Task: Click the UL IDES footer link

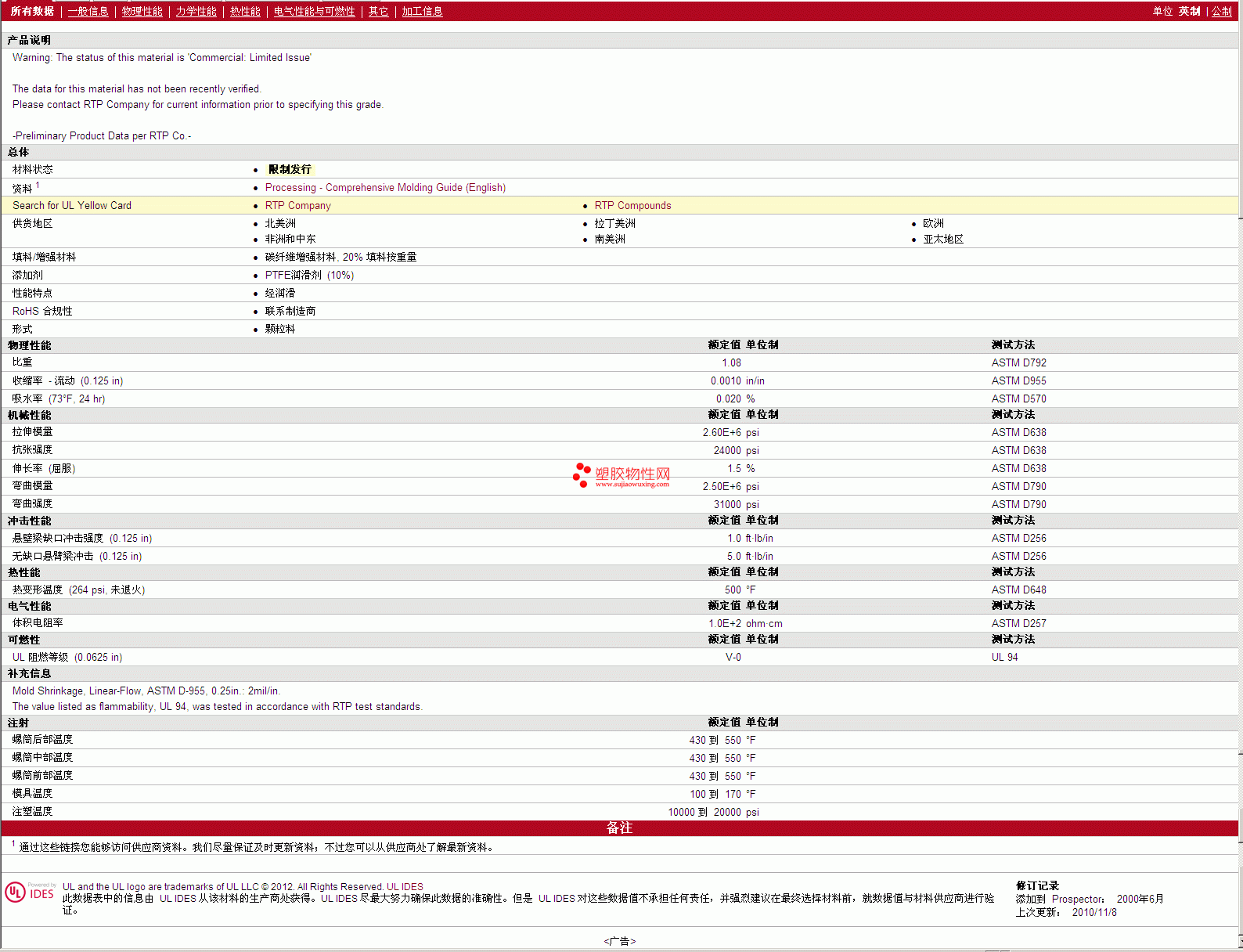Action: [405, 886]
